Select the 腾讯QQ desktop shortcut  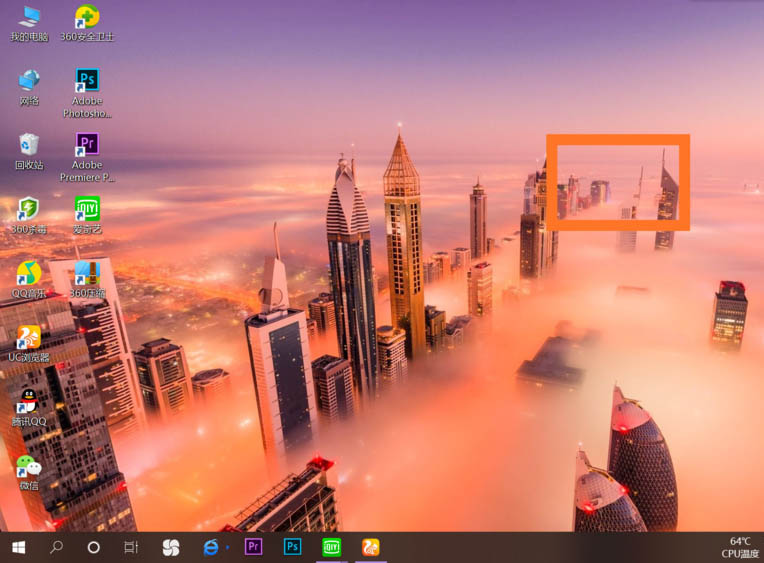(x=29, y=408)
